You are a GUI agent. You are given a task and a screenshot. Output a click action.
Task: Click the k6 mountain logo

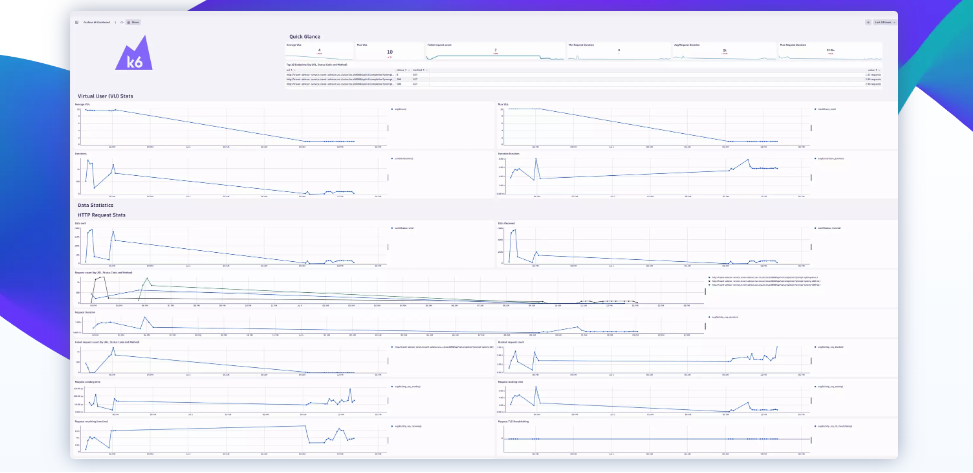(x=134, y=53)
